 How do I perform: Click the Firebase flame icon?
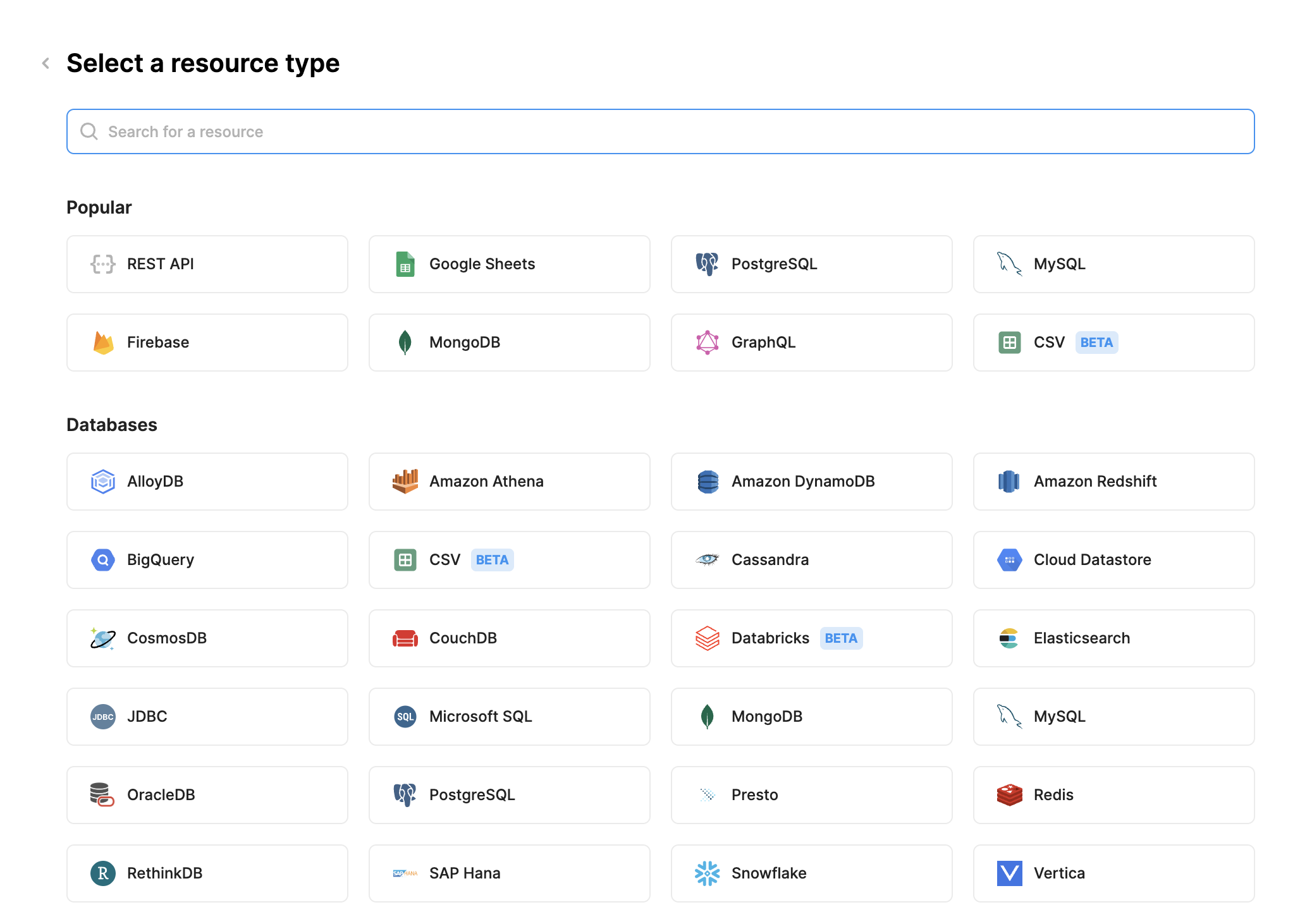tap(103, 343)
